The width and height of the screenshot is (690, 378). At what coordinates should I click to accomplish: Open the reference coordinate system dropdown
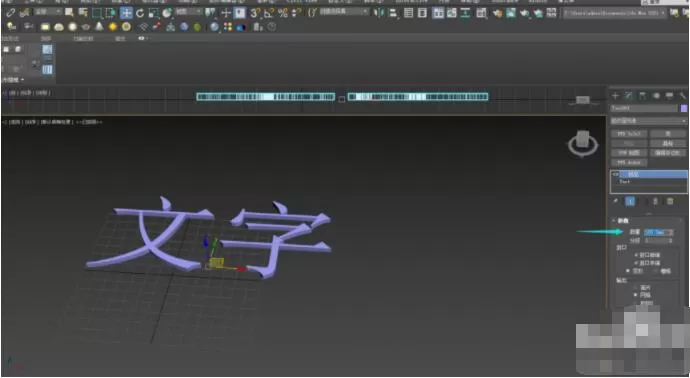(189, 12)
